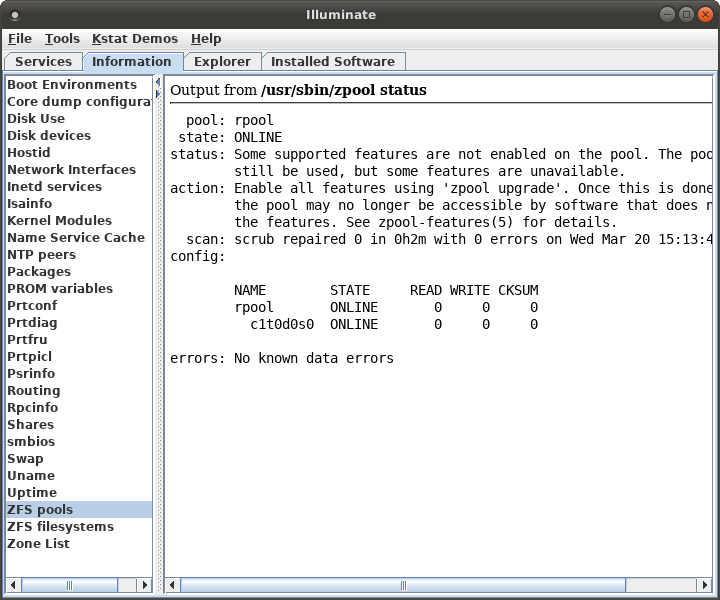The image size is (720, 600).
Task: Select Prtpicl entry
Action: [79, 356]
